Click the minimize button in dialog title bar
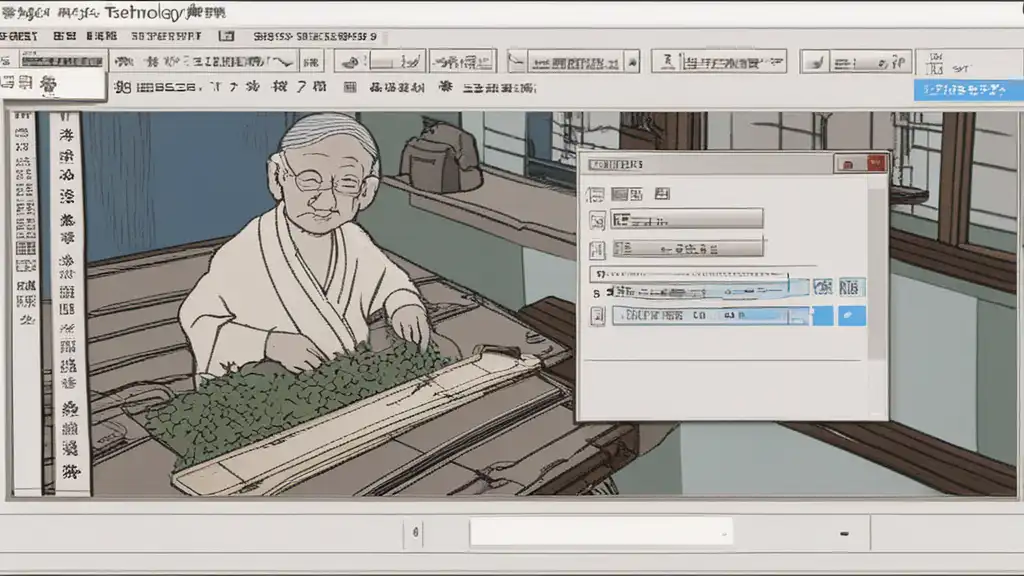The image size is (1024, 576). click(849, 164)
